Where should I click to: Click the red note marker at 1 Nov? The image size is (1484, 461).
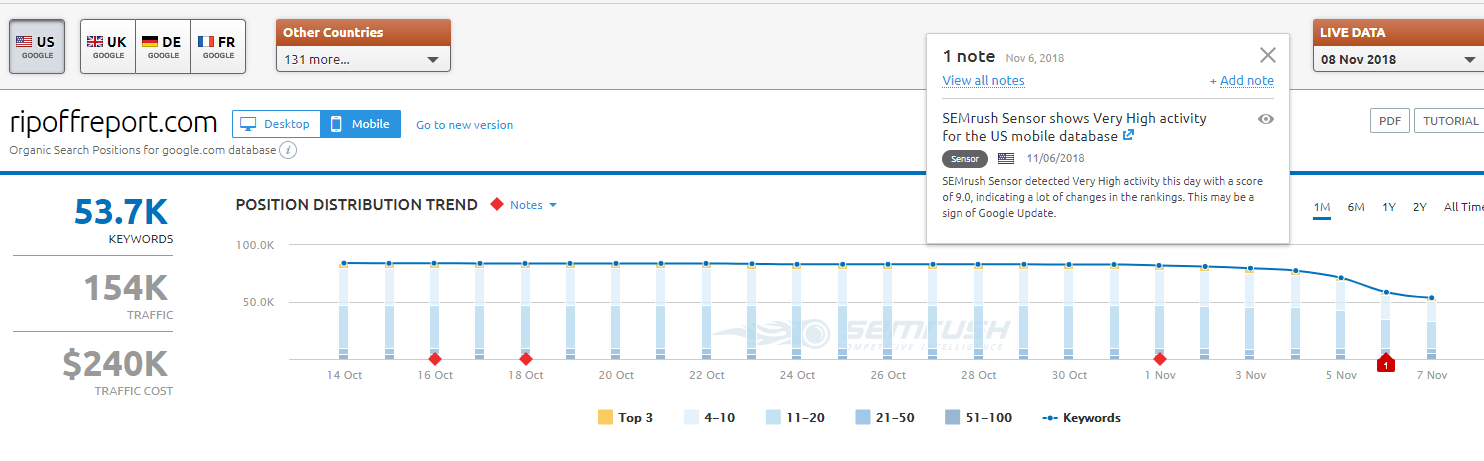(1160, 359)
